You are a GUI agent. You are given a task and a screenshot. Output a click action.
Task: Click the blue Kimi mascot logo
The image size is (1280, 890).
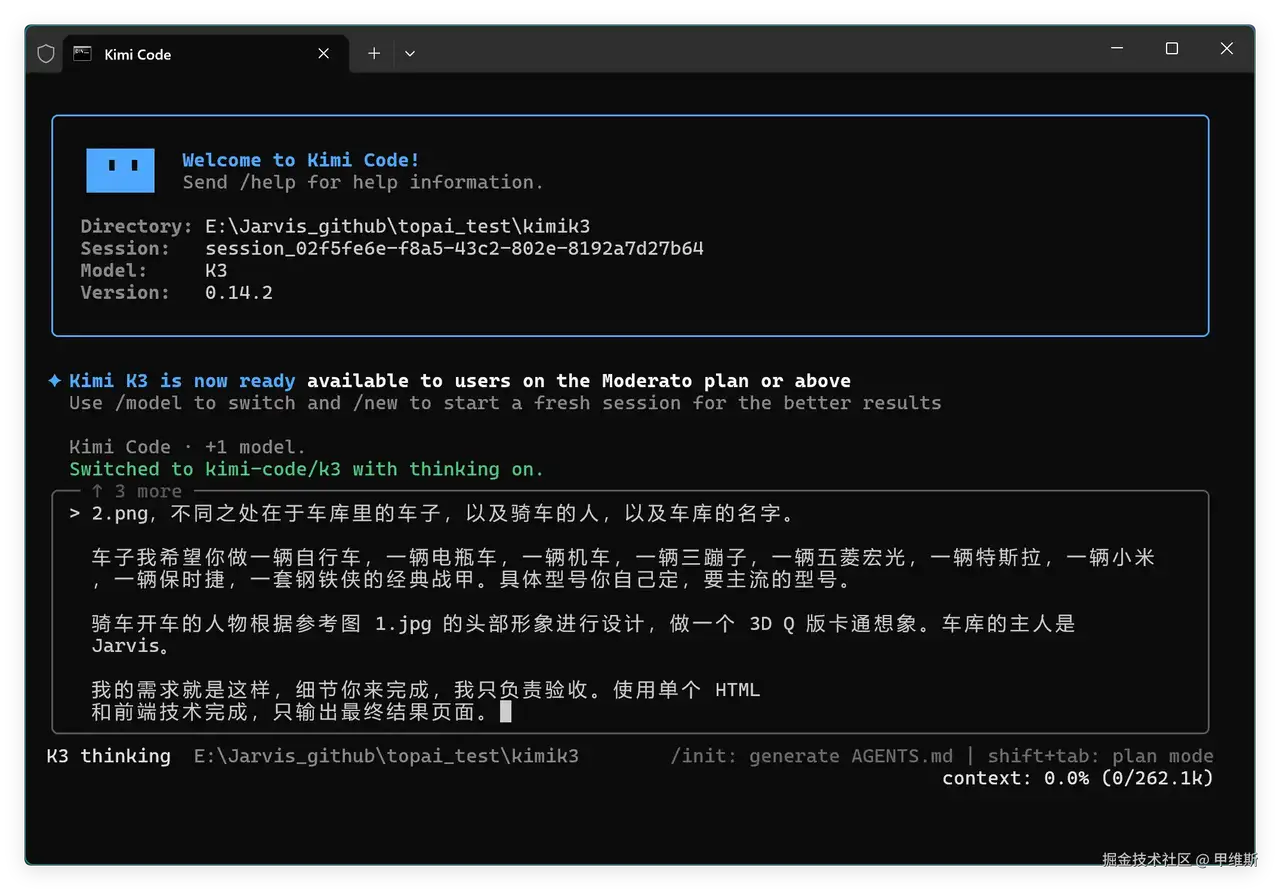[x=120, y=170]
